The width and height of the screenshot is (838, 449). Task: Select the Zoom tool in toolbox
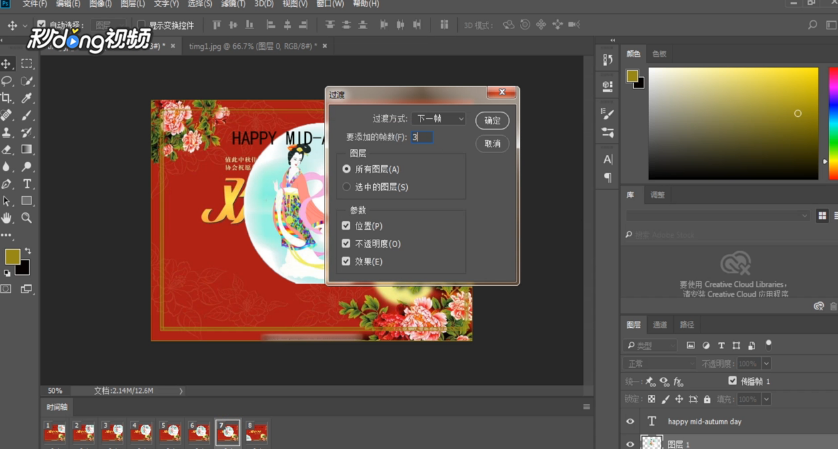[26, 218]
